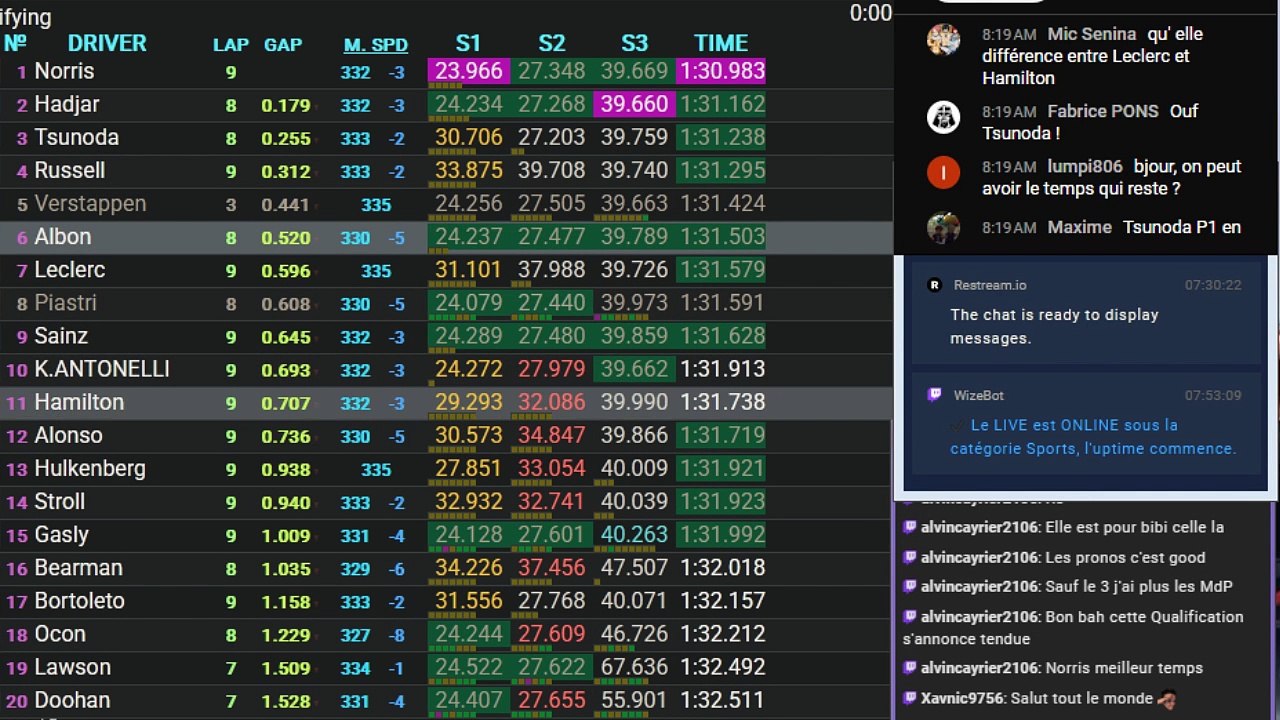Click Hamilton's red S2 time 32.086
This screenshot has width=1280, height=720.
tap(552, 401)
